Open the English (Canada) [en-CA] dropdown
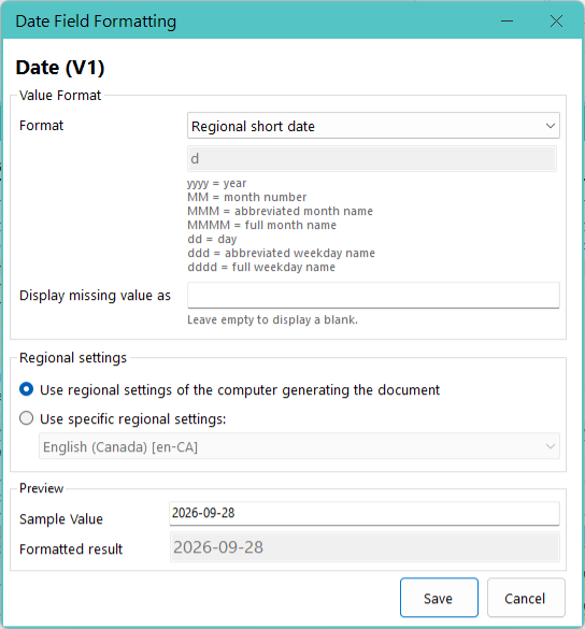585x629 pixels. pyautogui.click(x=299, y=446)
